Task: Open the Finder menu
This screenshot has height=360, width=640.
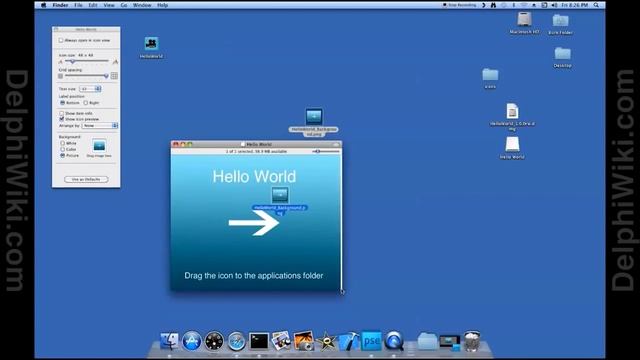Action: point(60,5)
